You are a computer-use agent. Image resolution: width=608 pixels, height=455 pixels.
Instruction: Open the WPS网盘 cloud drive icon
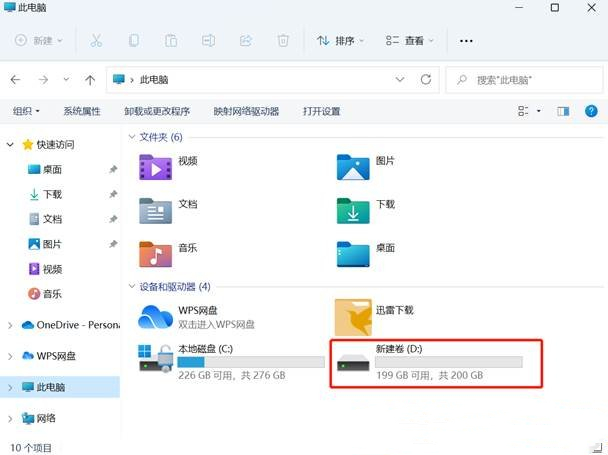coord(156,316)
